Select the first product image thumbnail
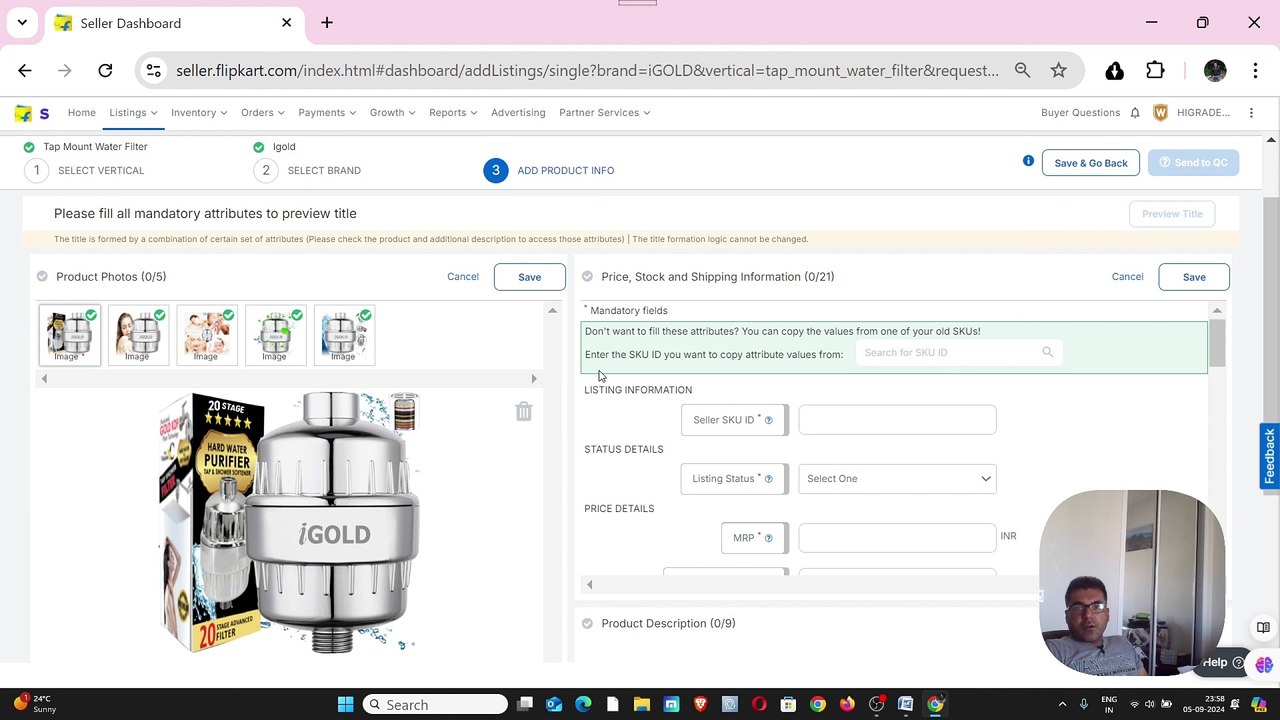The width and height of the screenshot is (1280, 720). (69, 335)
